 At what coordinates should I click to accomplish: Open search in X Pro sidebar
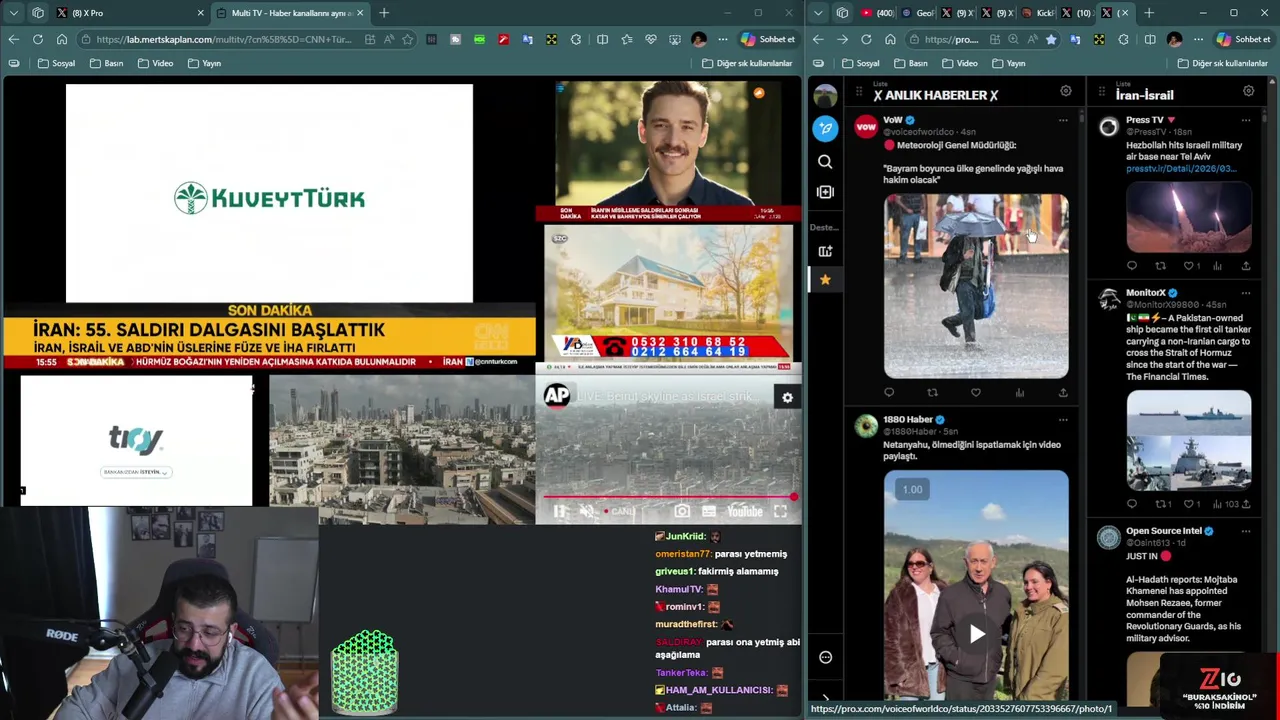click(825, 162)
